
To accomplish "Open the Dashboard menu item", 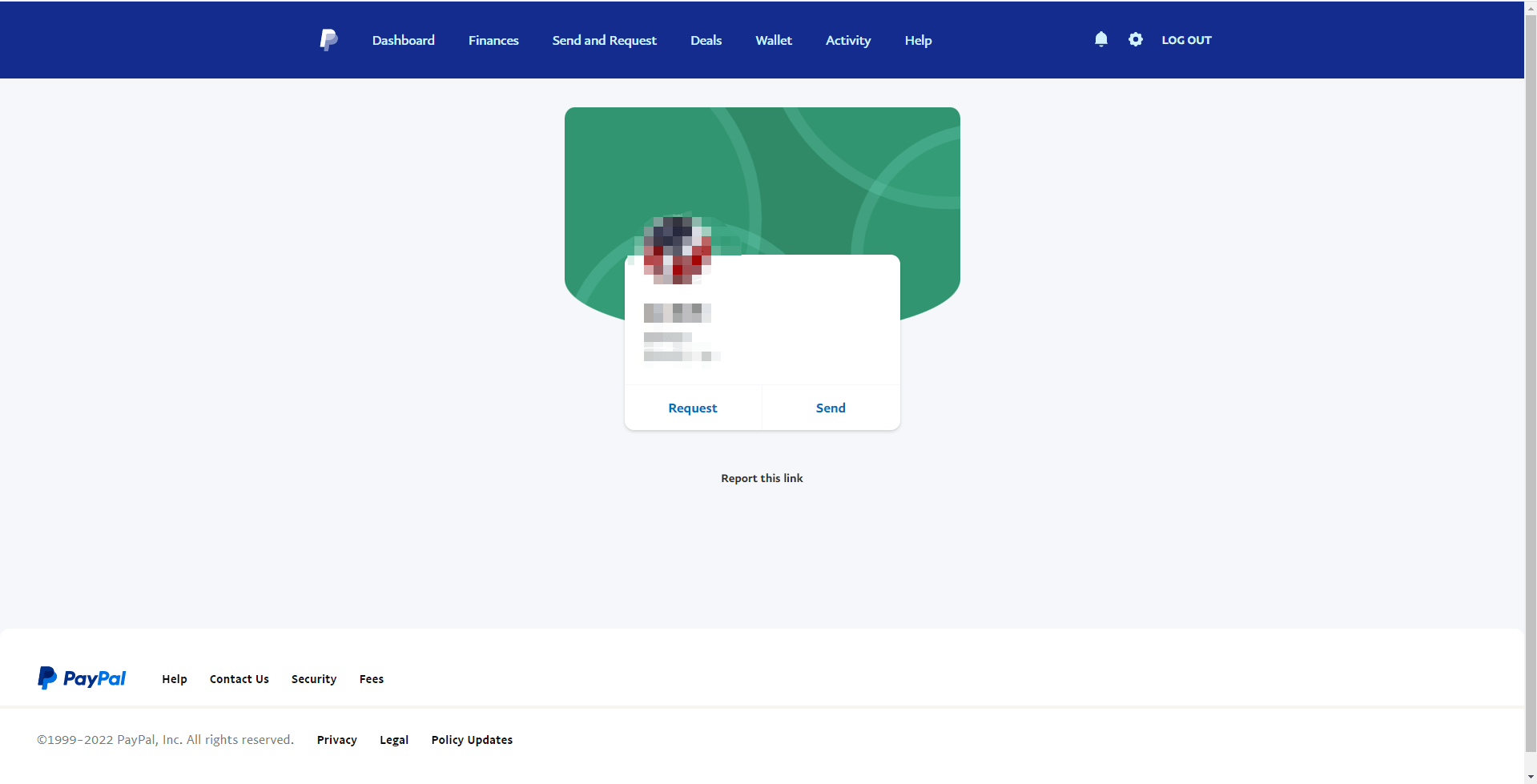I will click(403, 40).
